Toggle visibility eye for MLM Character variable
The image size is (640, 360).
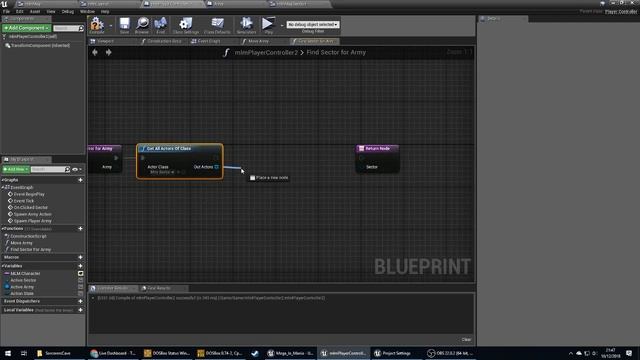(x=80, y=273)
